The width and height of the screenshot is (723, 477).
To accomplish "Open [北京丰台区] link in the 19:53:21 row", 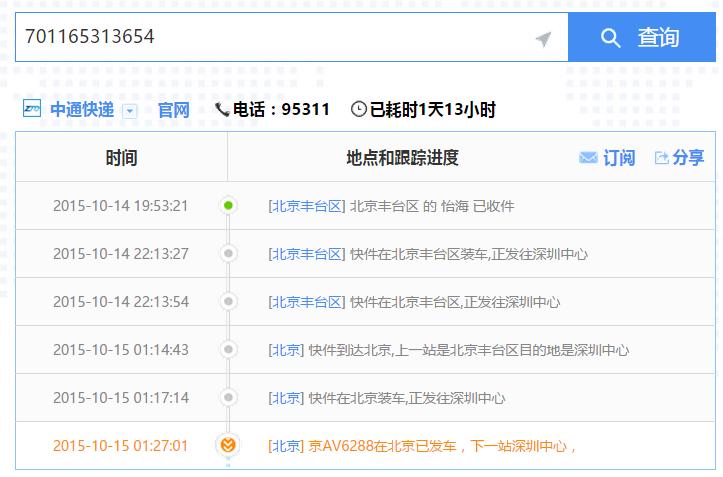I will (307, 206).
